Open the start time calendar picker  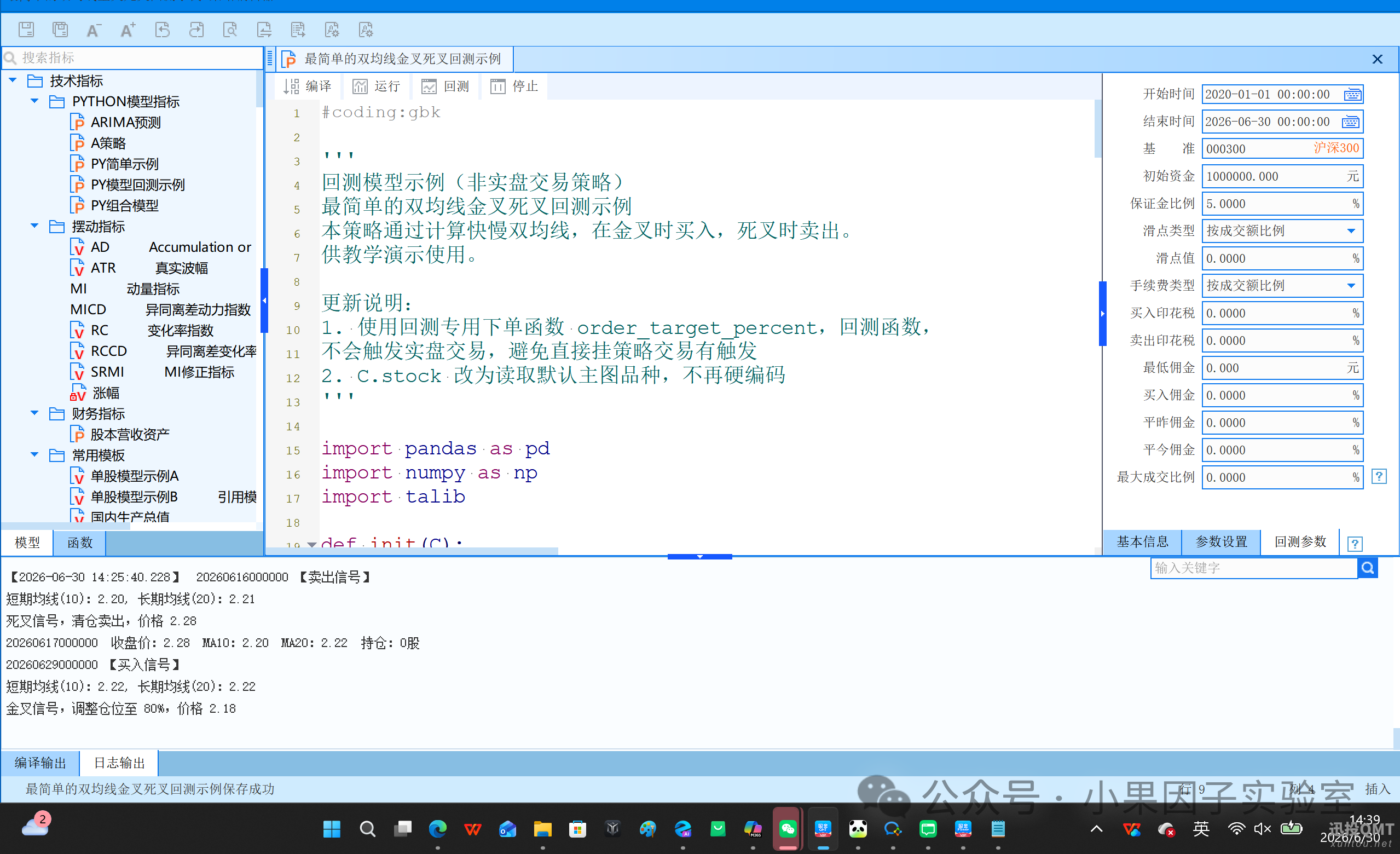pyautogui.click(x=1353, y=94)
